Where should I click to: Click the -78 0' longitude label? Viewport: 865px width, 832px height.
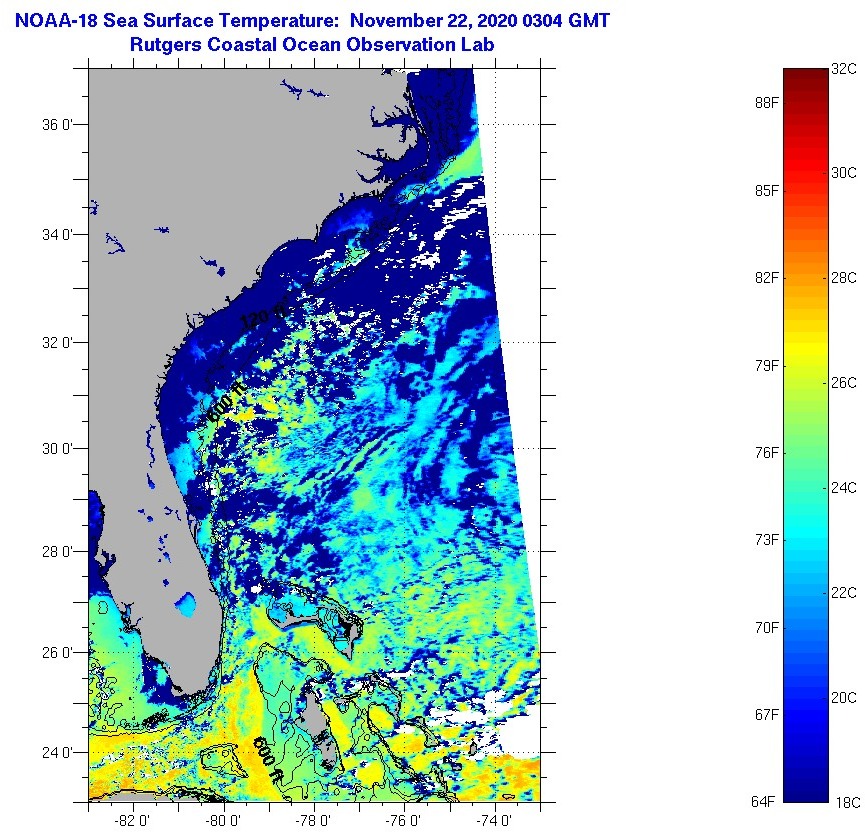313,821
